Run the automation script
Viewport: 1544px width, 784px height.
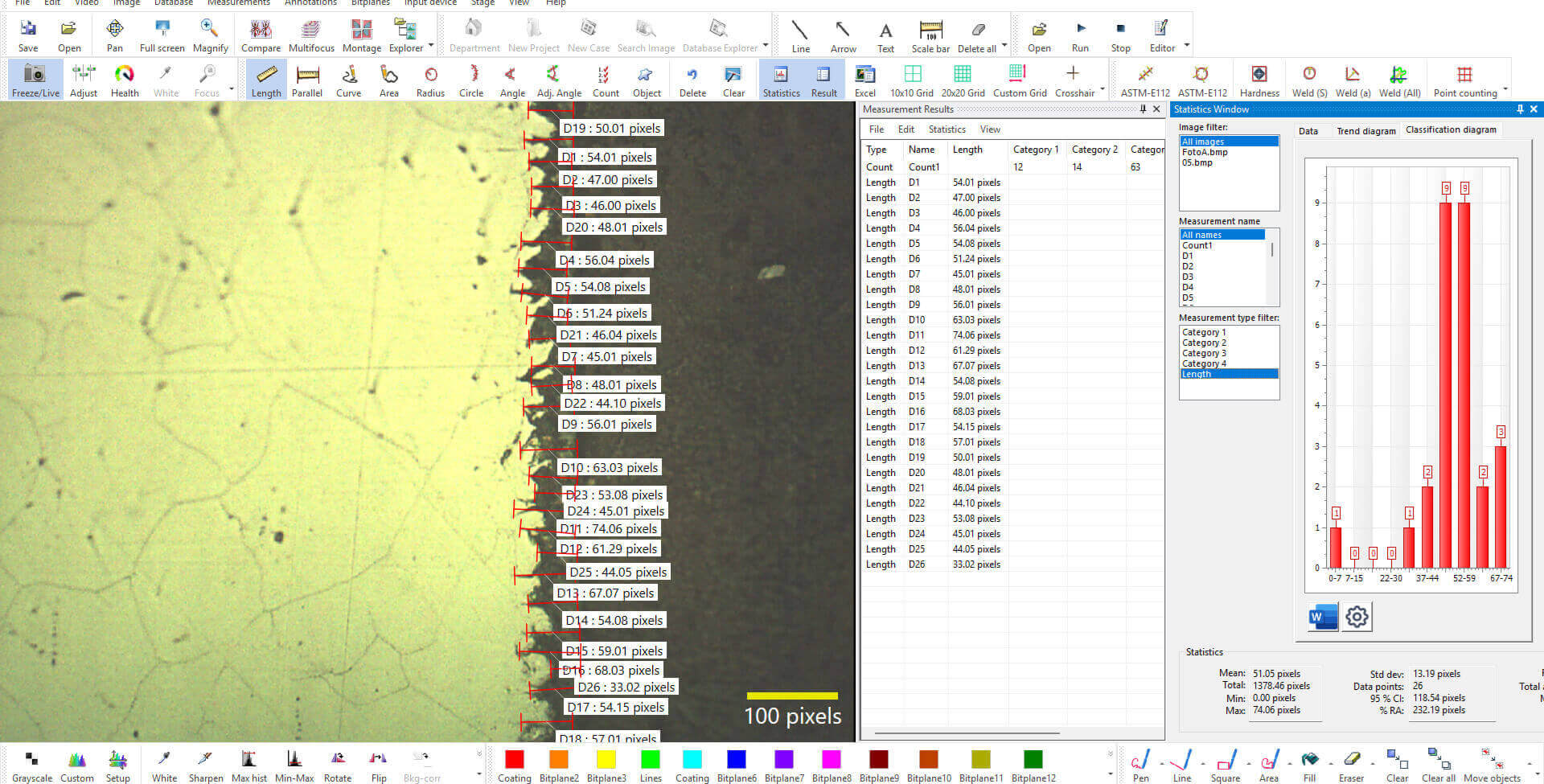[1079, 35]
